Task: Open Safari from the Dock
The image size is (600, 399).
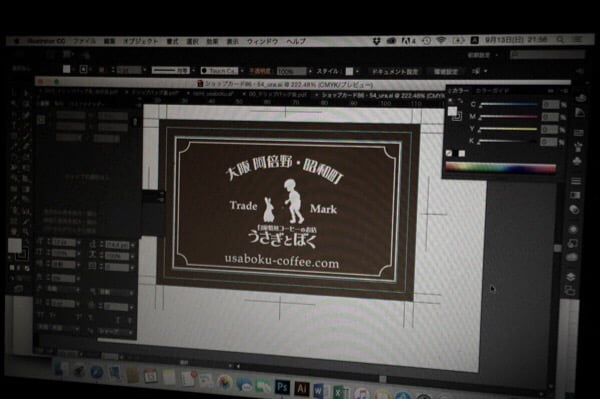Action: [96, 371]
